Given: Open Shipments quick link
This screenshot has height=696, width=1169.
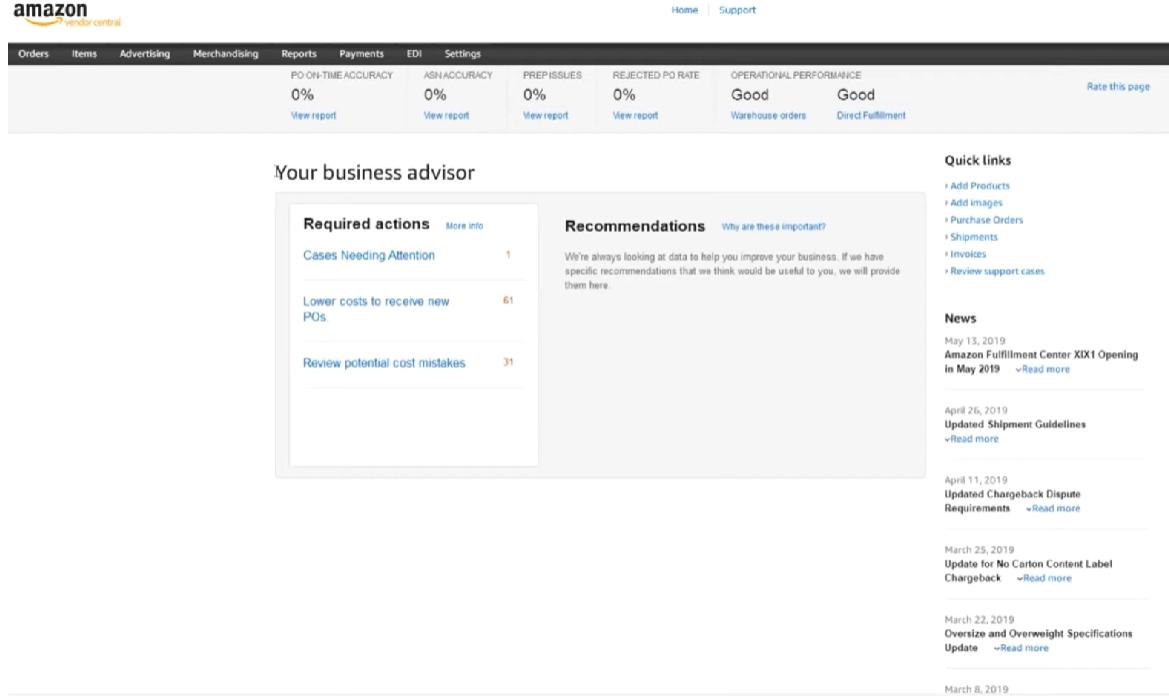Looking at the screenshot, I should click(974, 237).
